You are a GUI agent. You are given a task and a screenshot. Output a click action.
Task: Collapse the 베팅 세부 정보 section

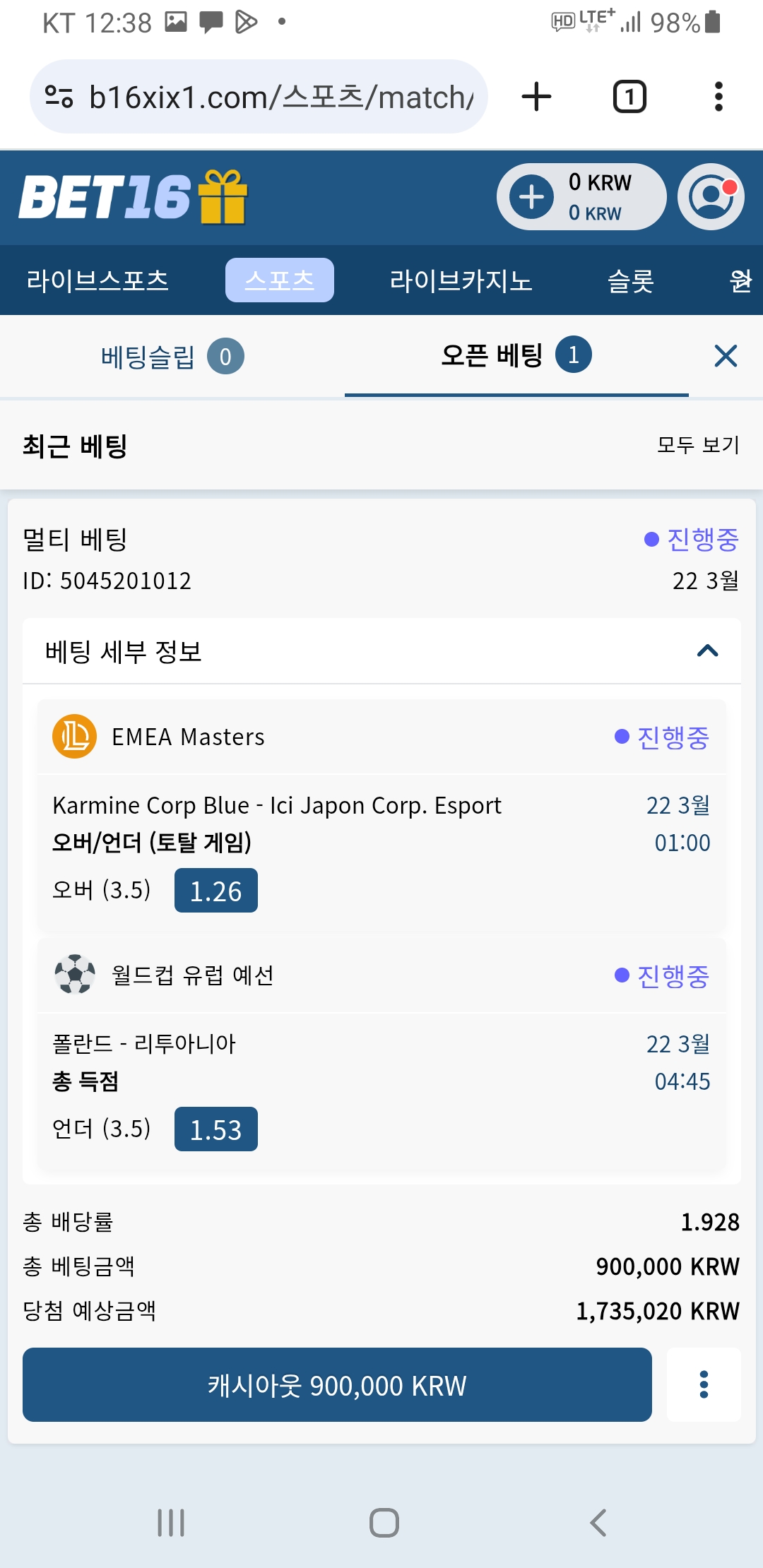(707, 651)
